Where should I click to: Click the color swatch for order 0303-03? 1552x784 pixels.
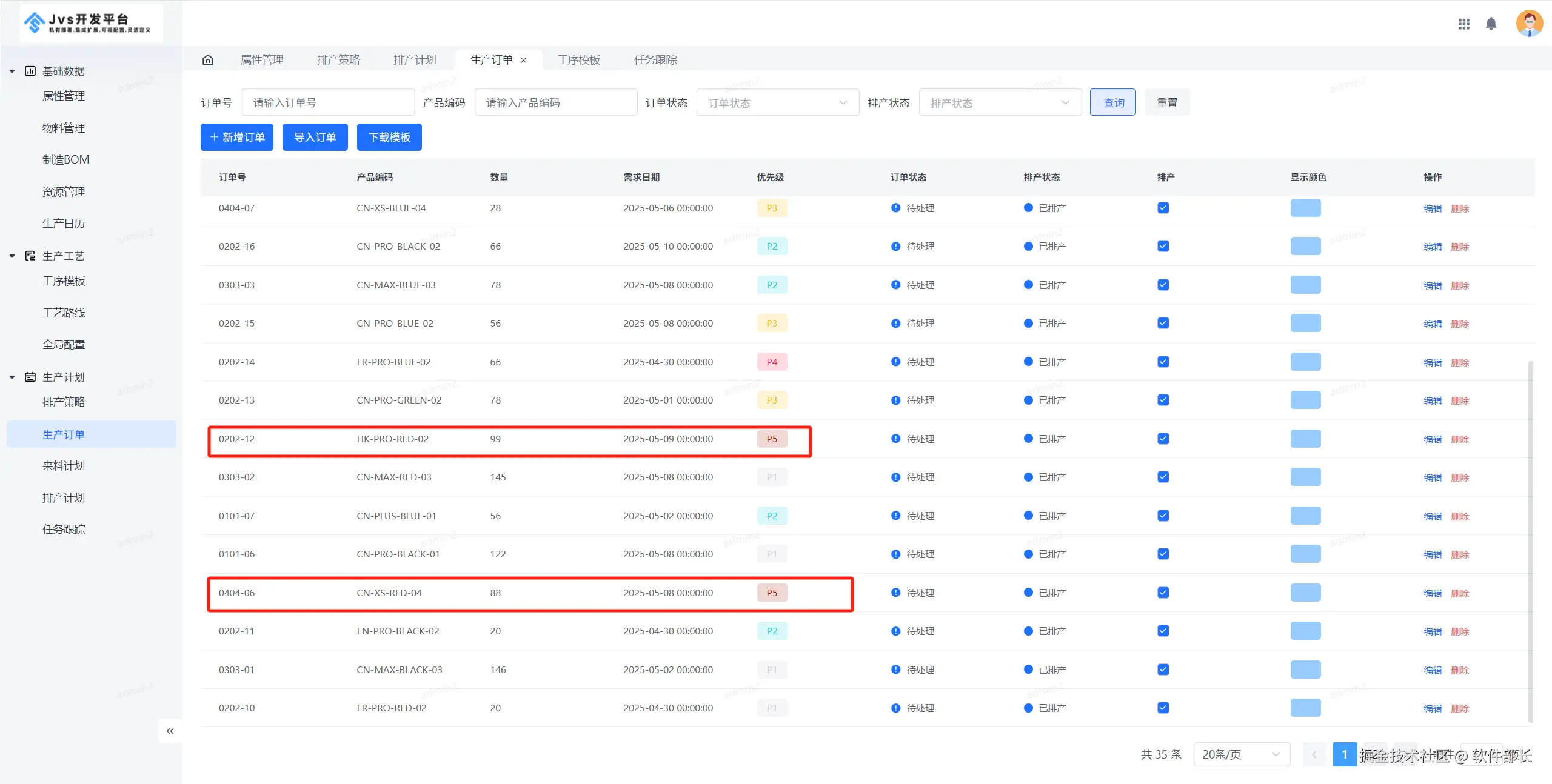1305,285
